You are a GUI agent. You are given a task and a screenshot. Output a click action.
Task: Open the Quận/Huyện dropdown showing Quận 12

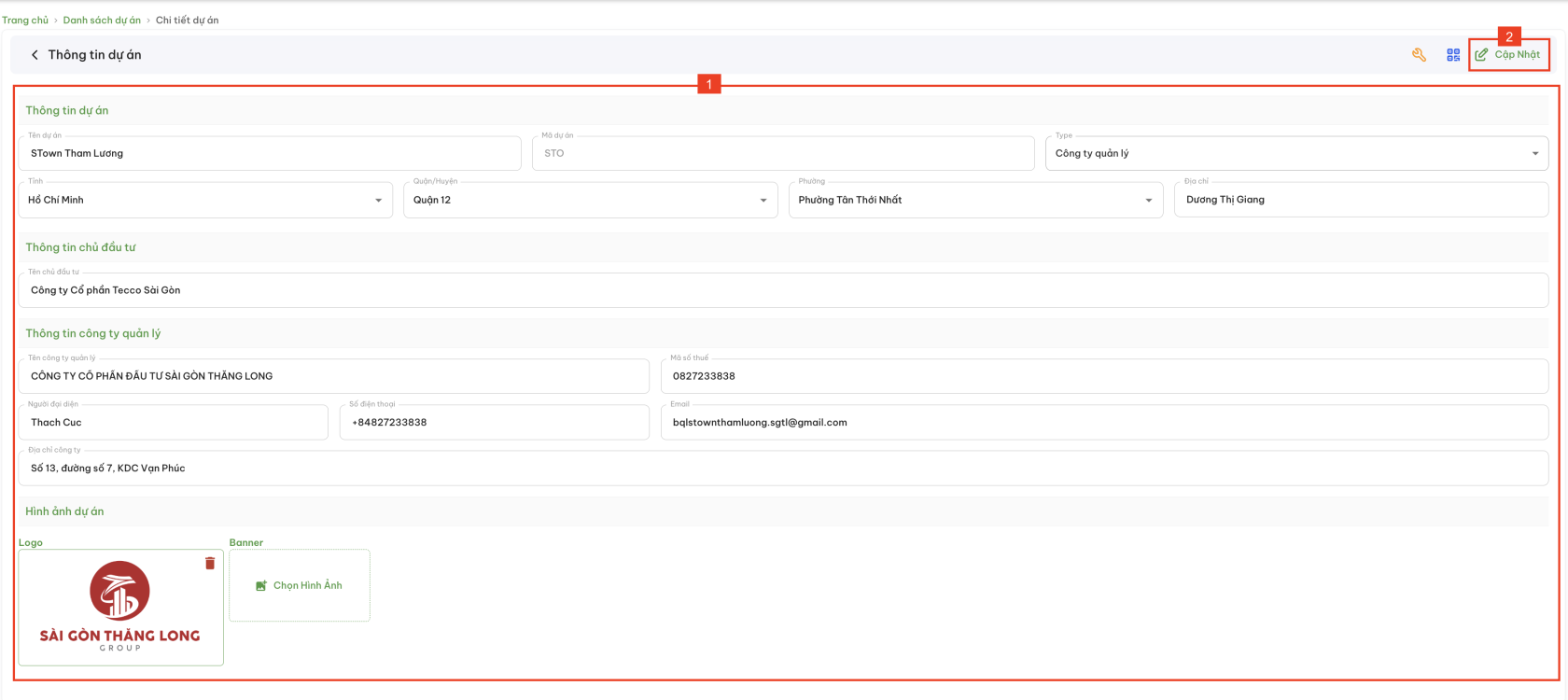(x=590, y=200)
